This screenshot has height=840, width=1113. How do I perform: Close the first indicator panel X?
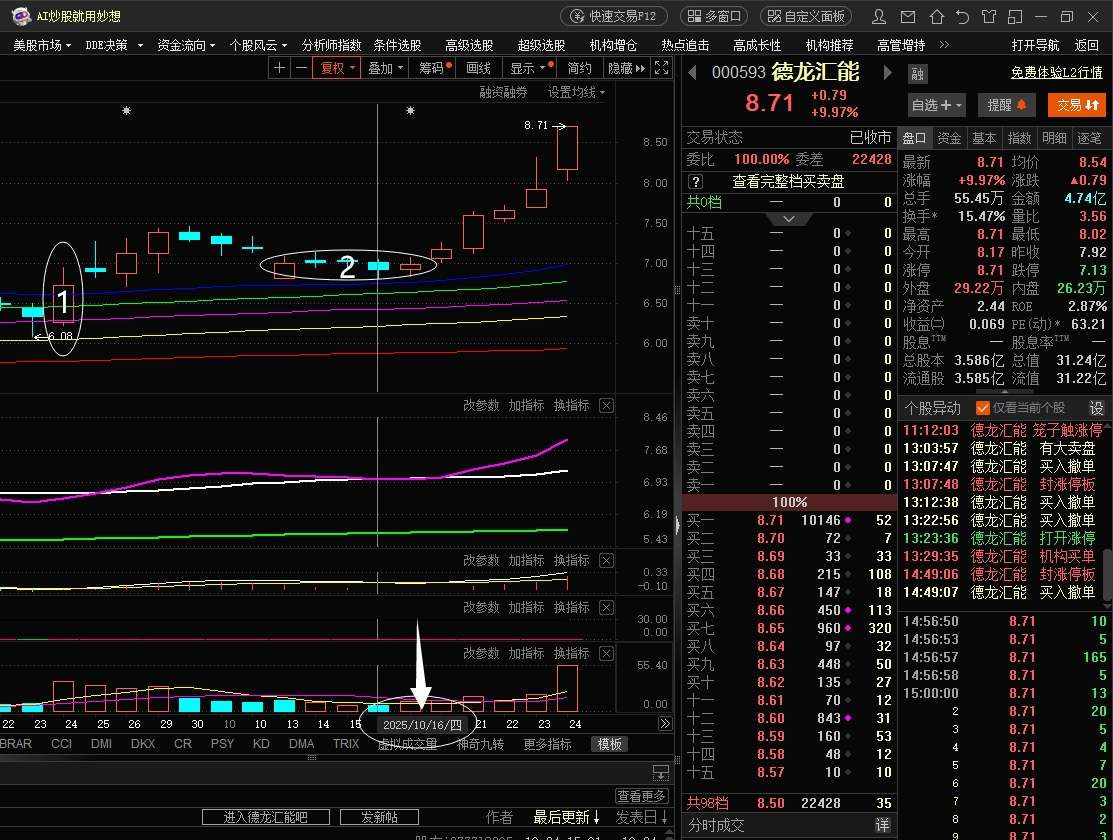click(x=606, y=405)
